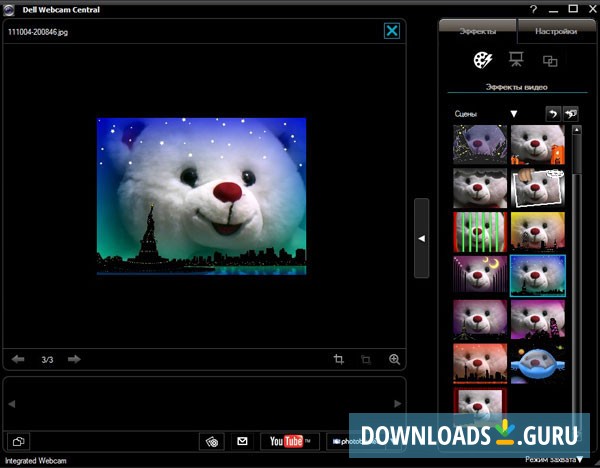This screenshot has width=600, height=468.
Task: Apply the orange skyline sunset scene
Action: [480, 364]
